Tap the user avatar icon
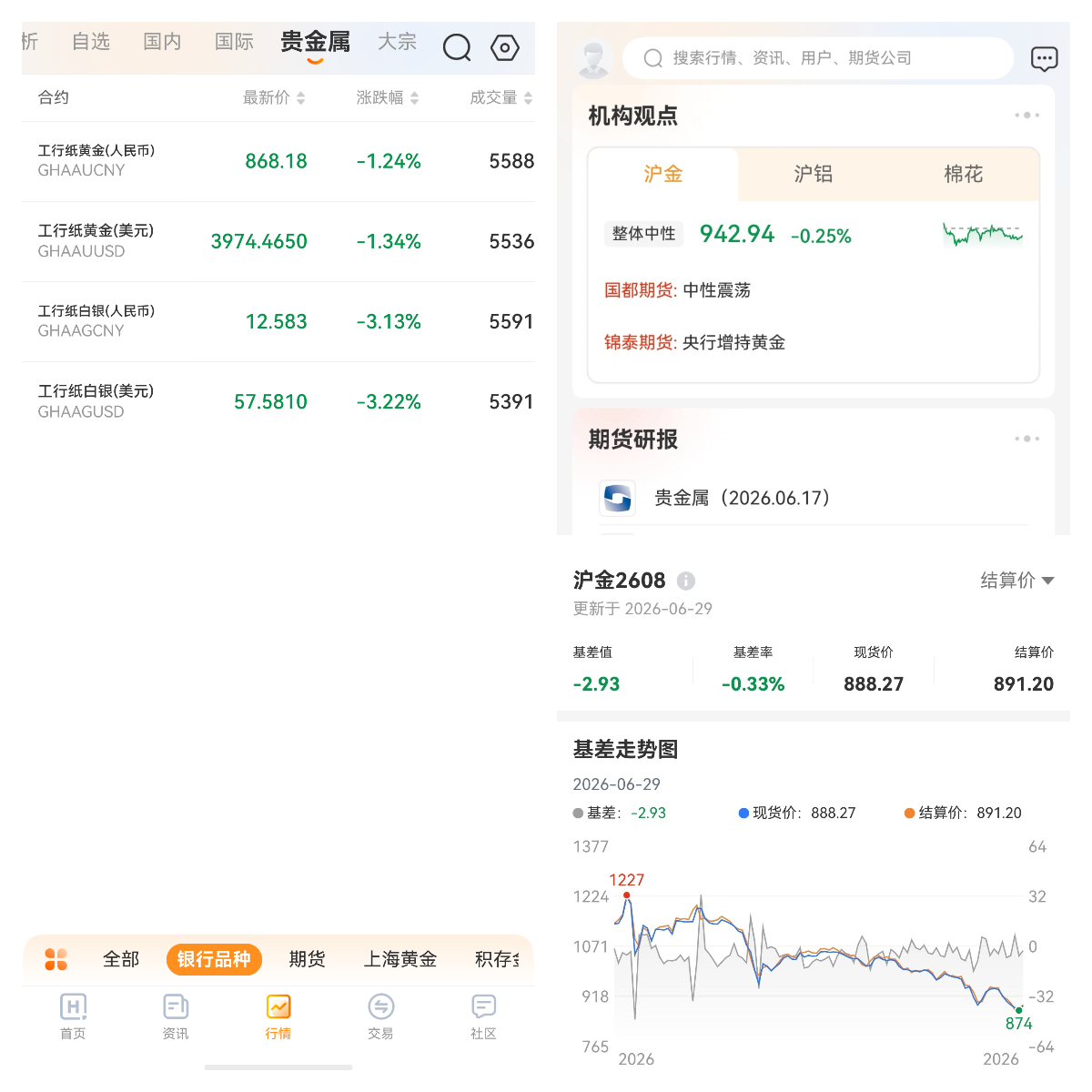The width and height of the screenshot is (1092, 1092). [x=594, y=58]
